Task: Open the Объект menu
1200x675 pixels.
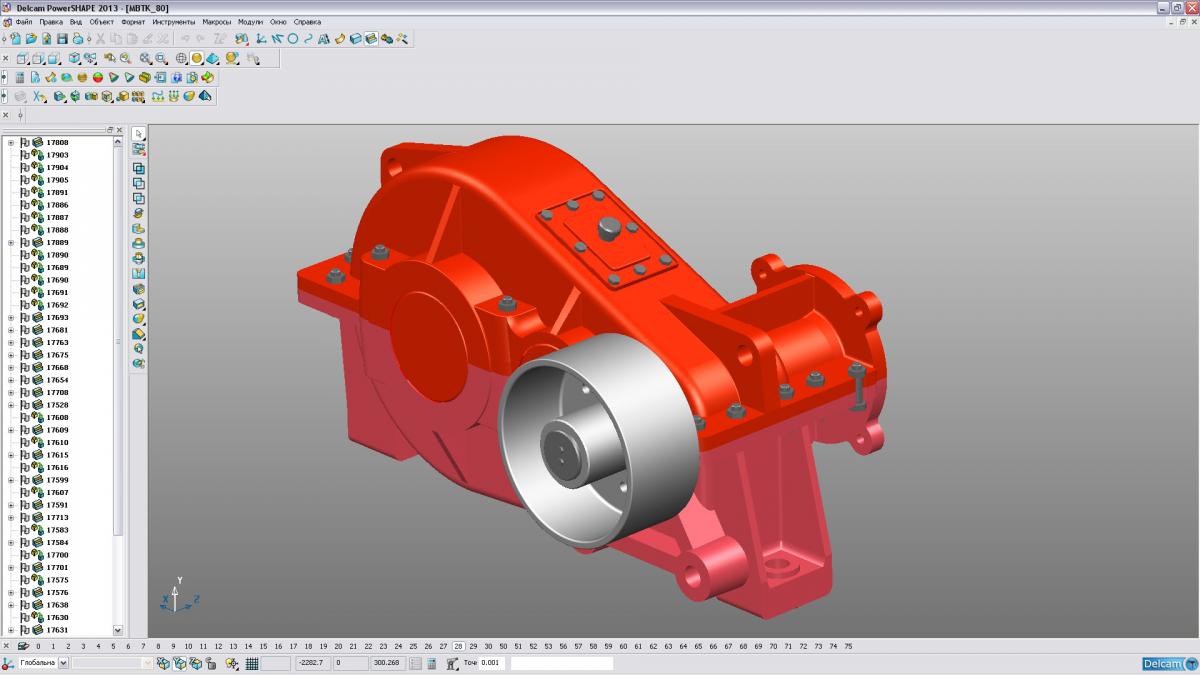Action: click(x=101, y=21)
